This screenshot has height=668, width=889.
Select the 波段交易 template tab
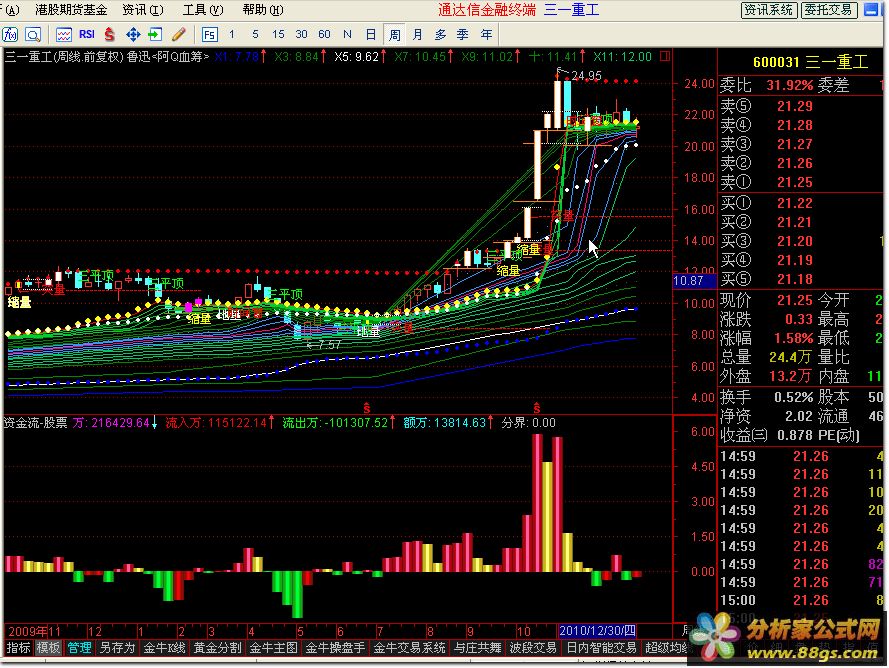tap(534, 648)
